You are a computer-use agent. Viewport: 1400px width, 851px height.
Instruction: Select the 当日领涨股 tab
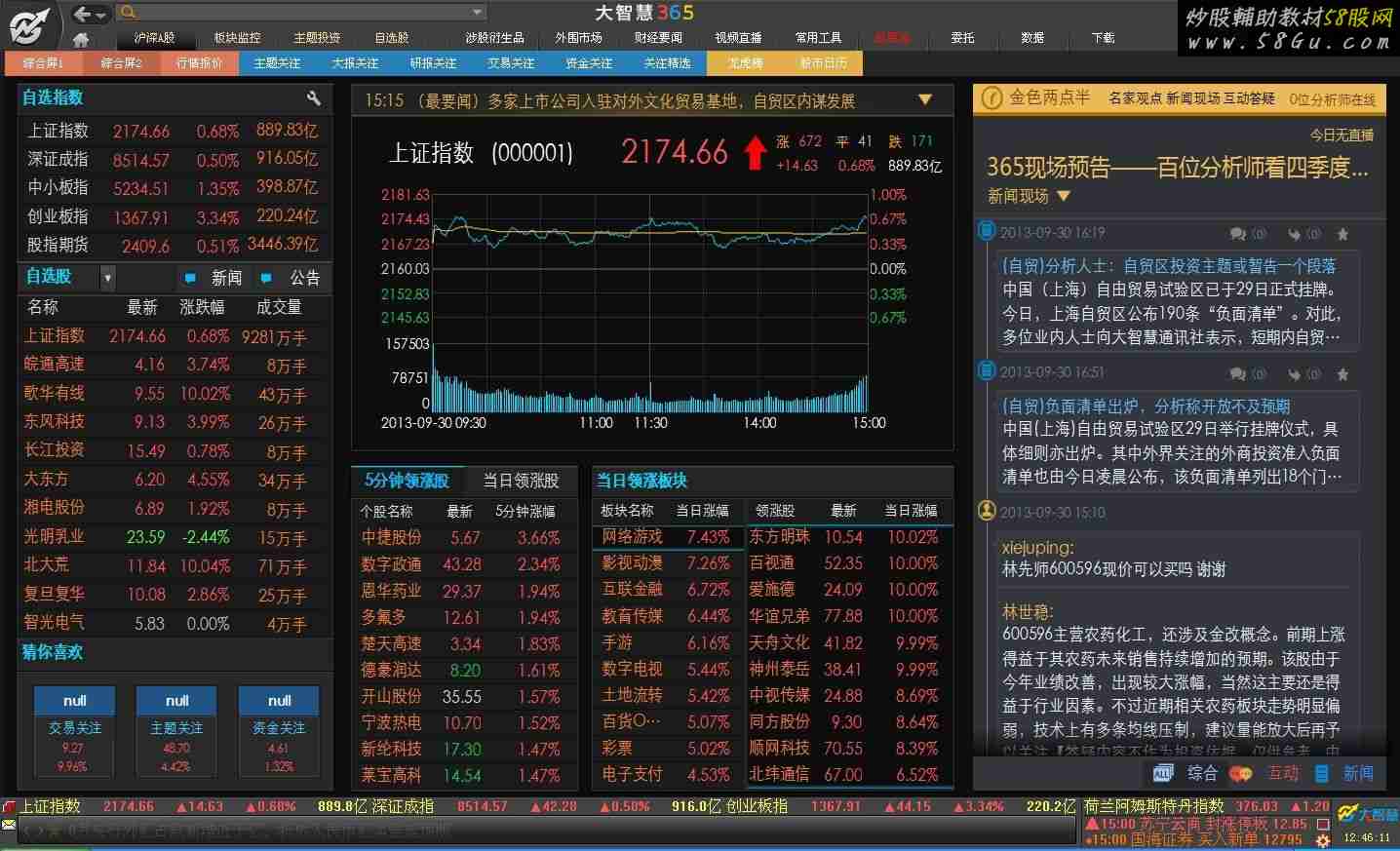pyautogui.click(x=521, y=481)
